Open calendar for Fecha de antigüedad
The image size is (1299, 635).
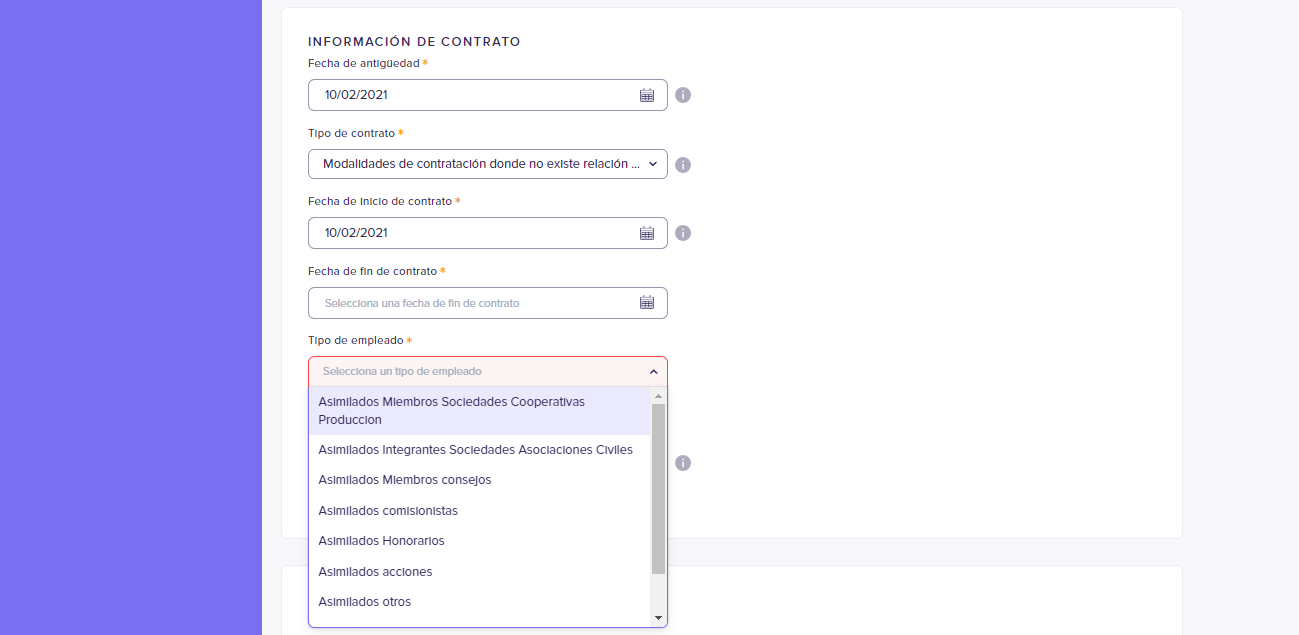click(647, 95)
